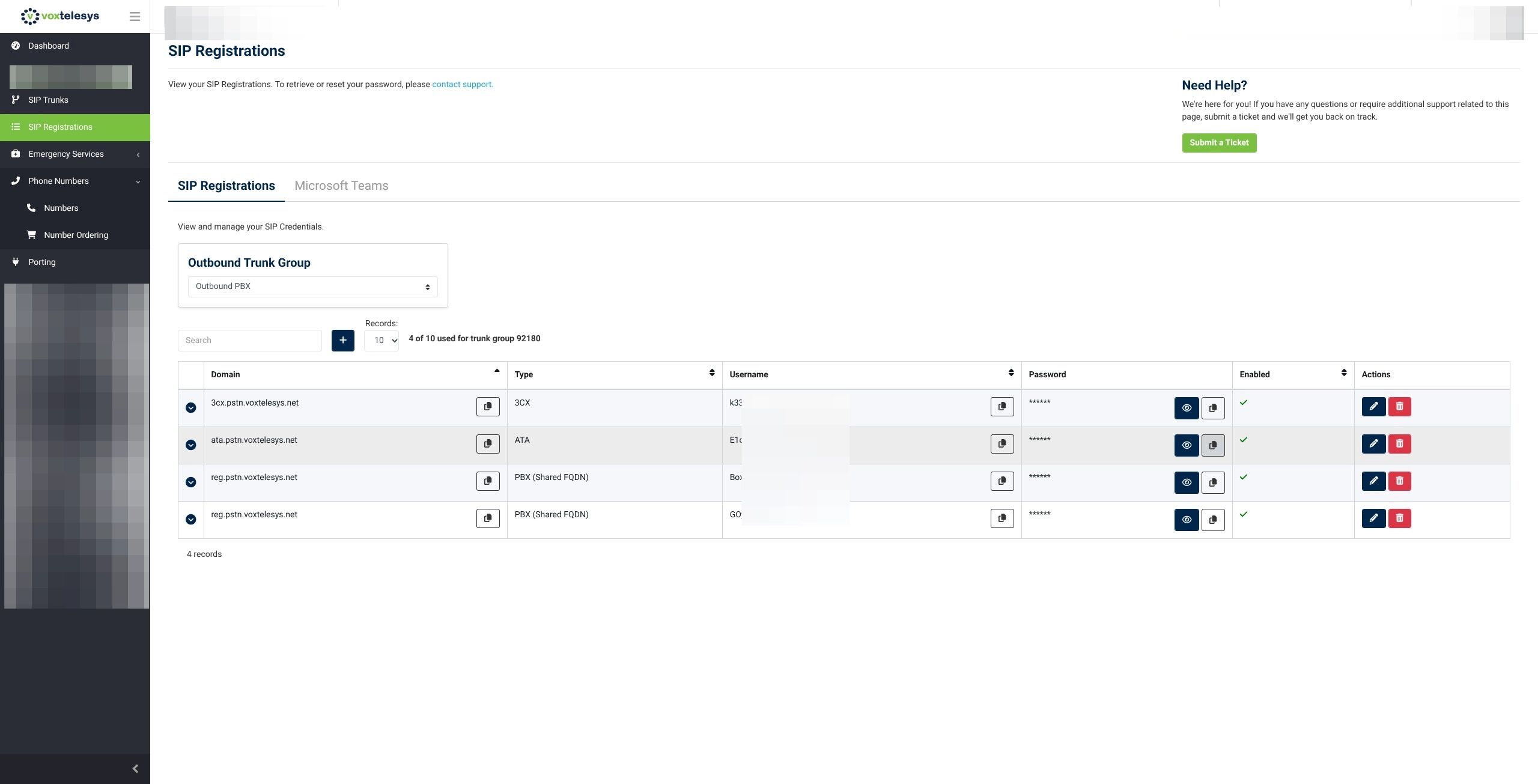Open Numbers under Phone Numbers
Viewport: 1538px width, 784px height.
tap(75, 208)
